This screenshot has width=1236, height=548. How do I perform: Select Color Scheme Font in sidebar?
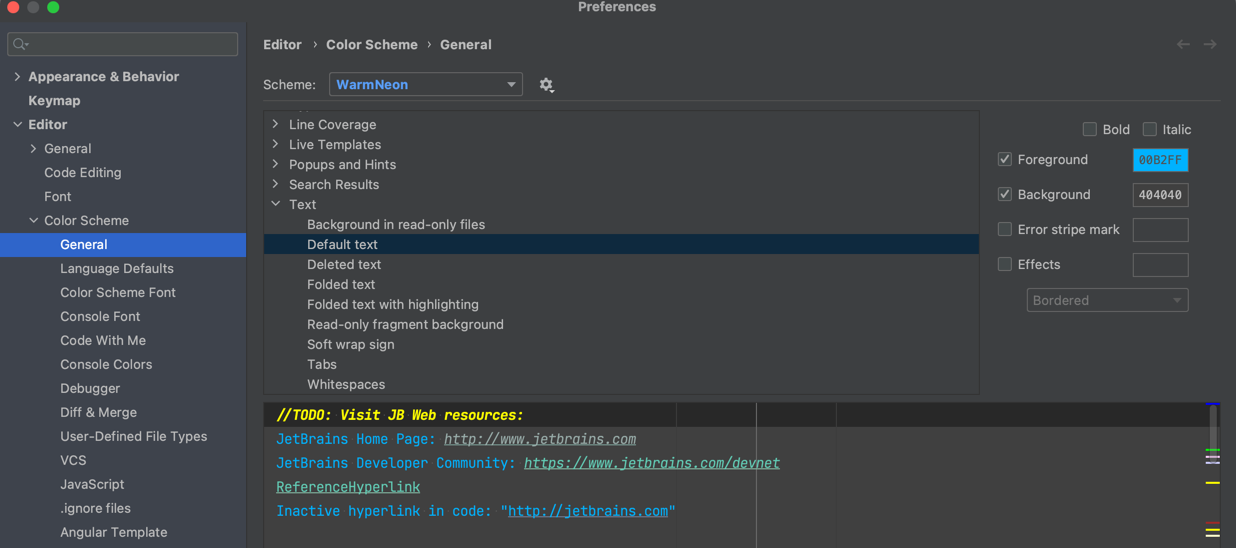tap(118, 292)
